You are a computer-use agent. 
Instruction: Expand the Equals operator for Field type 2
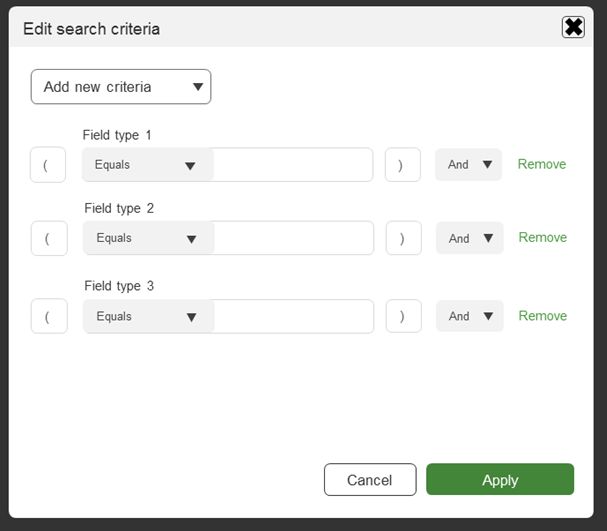[149, 238]
